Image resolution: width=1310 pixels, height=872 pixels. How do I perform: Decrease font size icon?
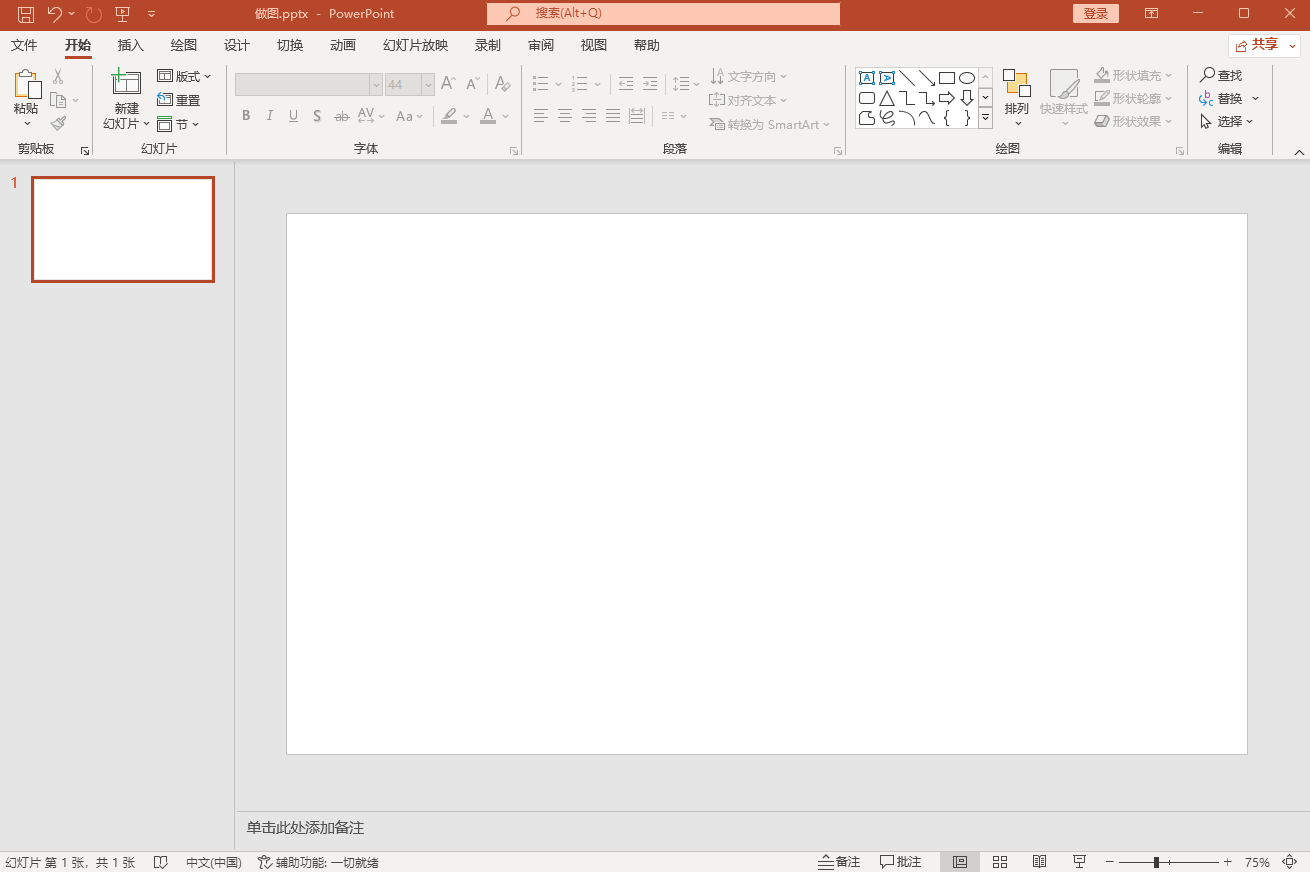472,85
